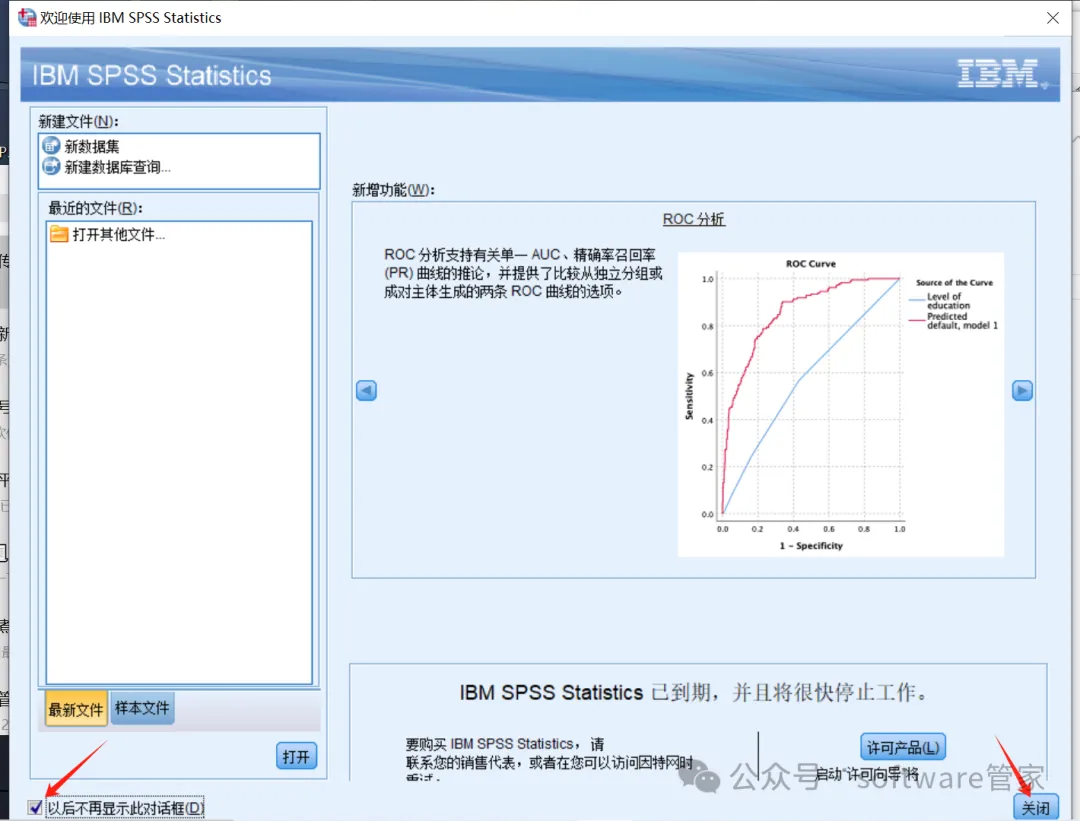The width and height of the screenshot is (1080, 821).
Task: Show next feature with right arrow
Action: click(x=1022, y=391)
